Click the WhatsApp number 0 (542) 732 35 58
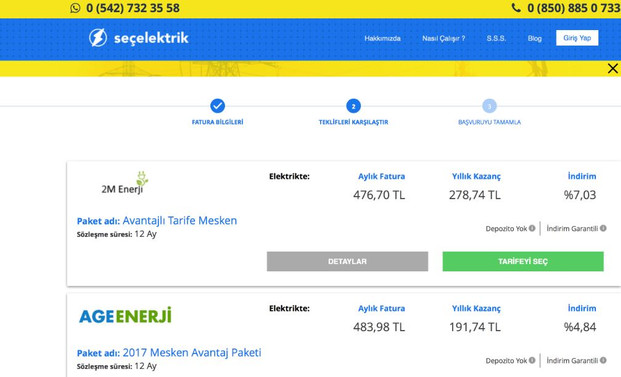The width and height of the screenshot is (621, 377). [133, 8]
